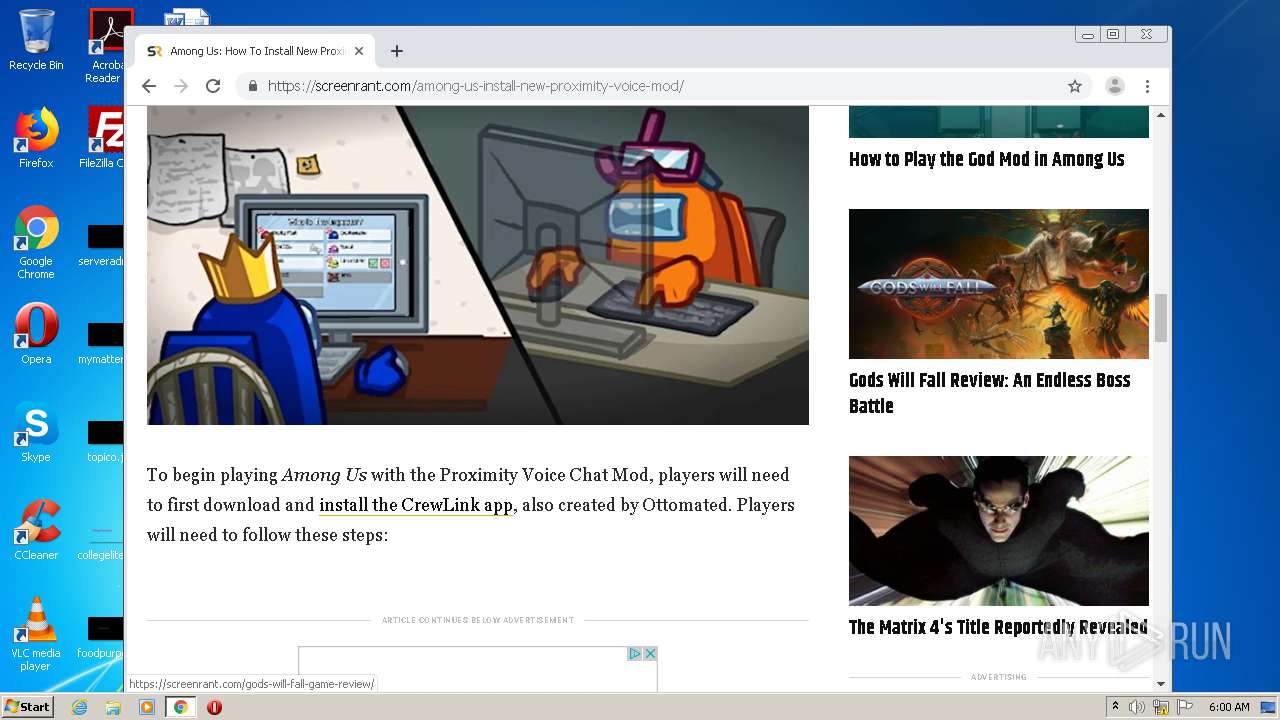Open the Action Center flag icon
The image size is (1280, 720).
(1185, 707)
